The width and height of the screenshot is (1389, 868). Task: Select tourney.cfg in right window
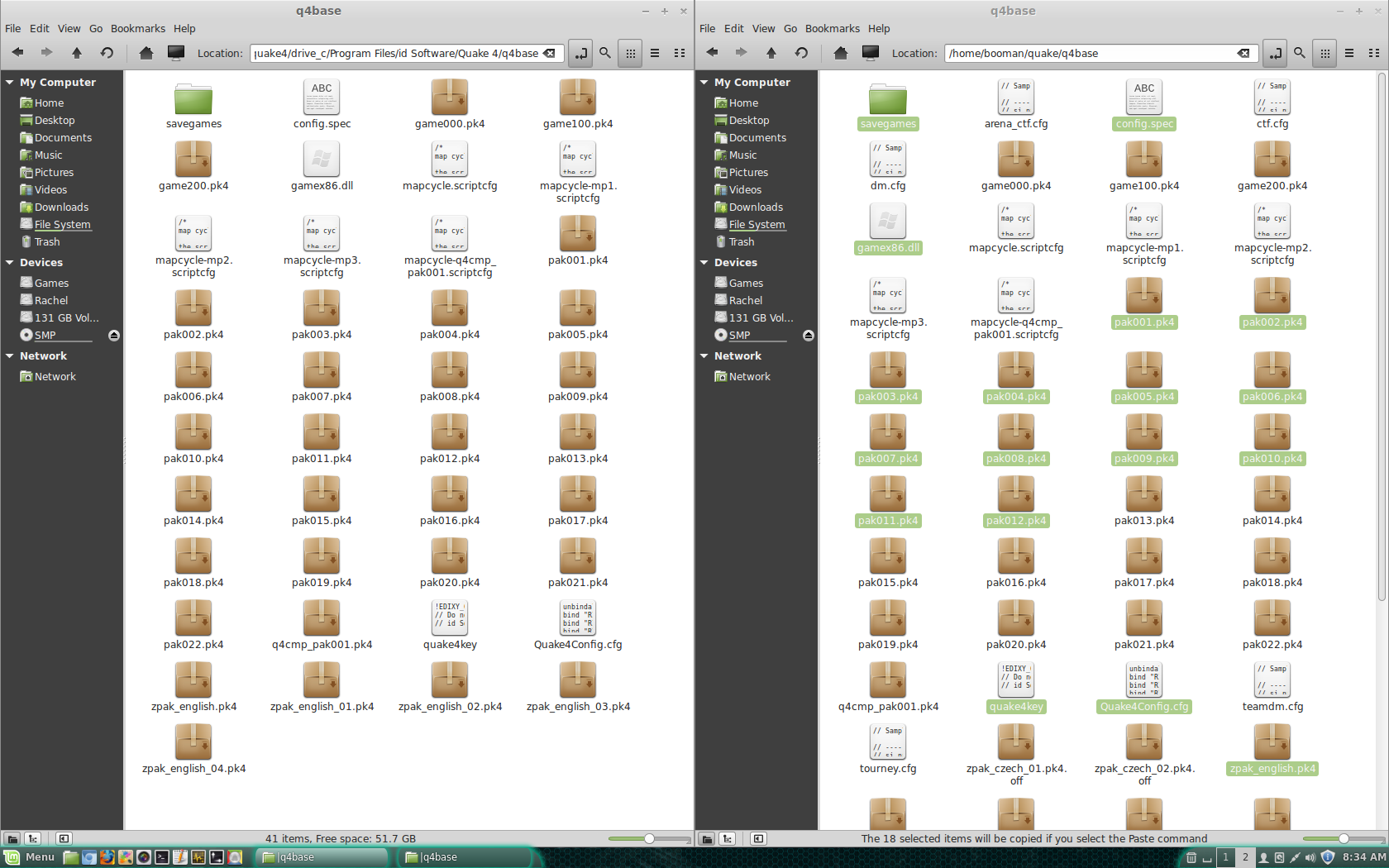(x=888, y=748)
